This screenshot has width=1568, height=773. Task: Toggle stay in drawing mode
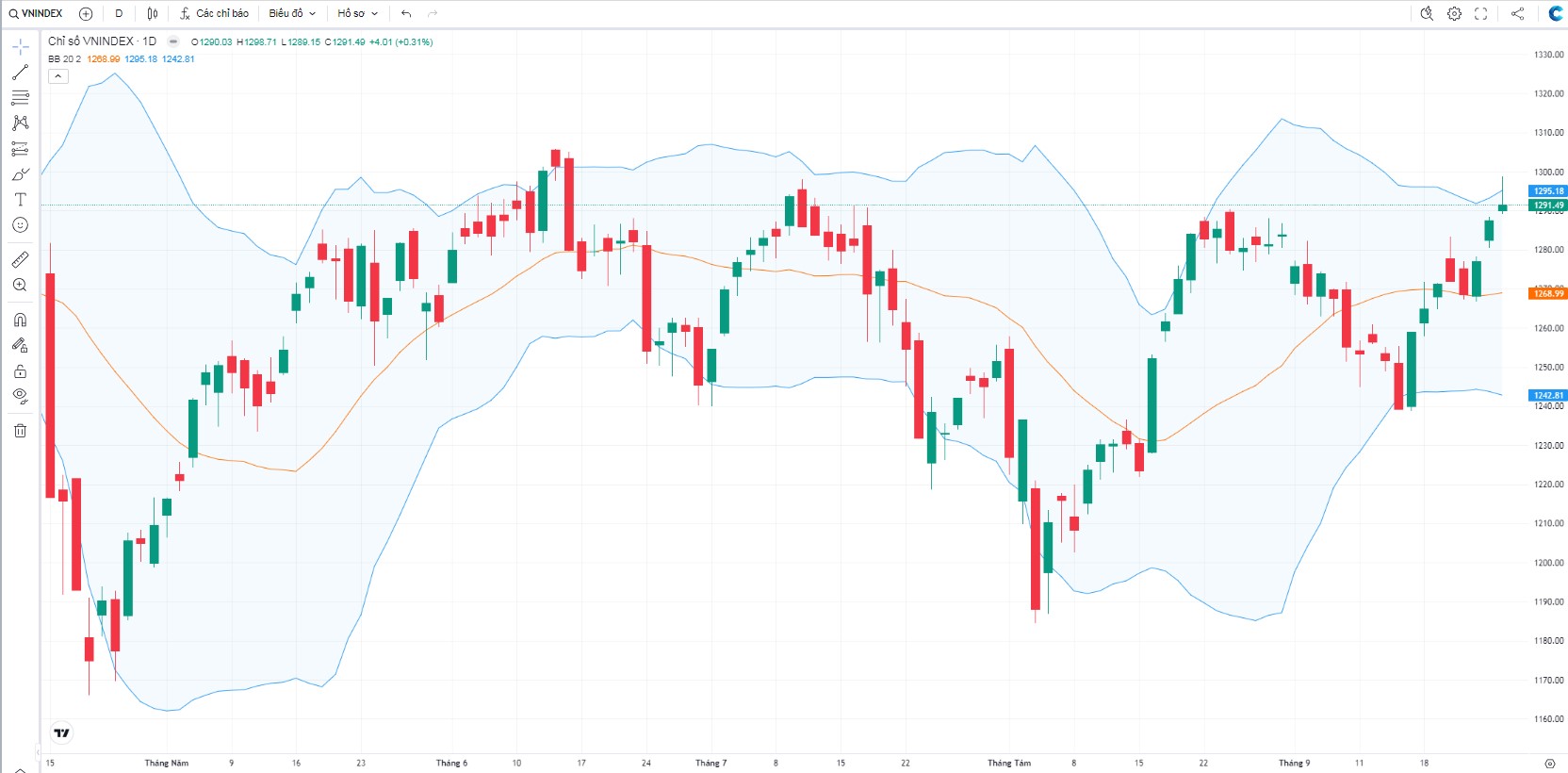click(x=20, y=345)
